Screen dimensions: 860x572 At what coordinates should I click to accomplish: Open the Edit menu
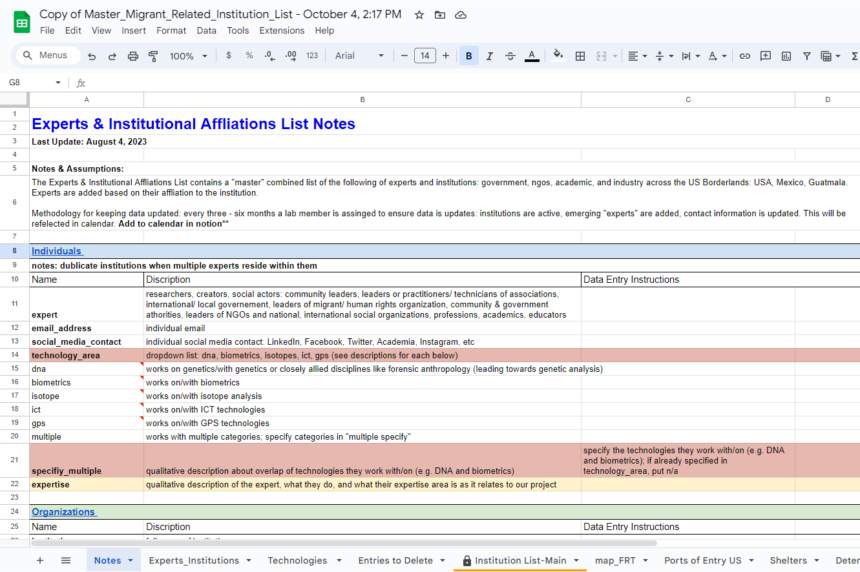tap(73, 31)
